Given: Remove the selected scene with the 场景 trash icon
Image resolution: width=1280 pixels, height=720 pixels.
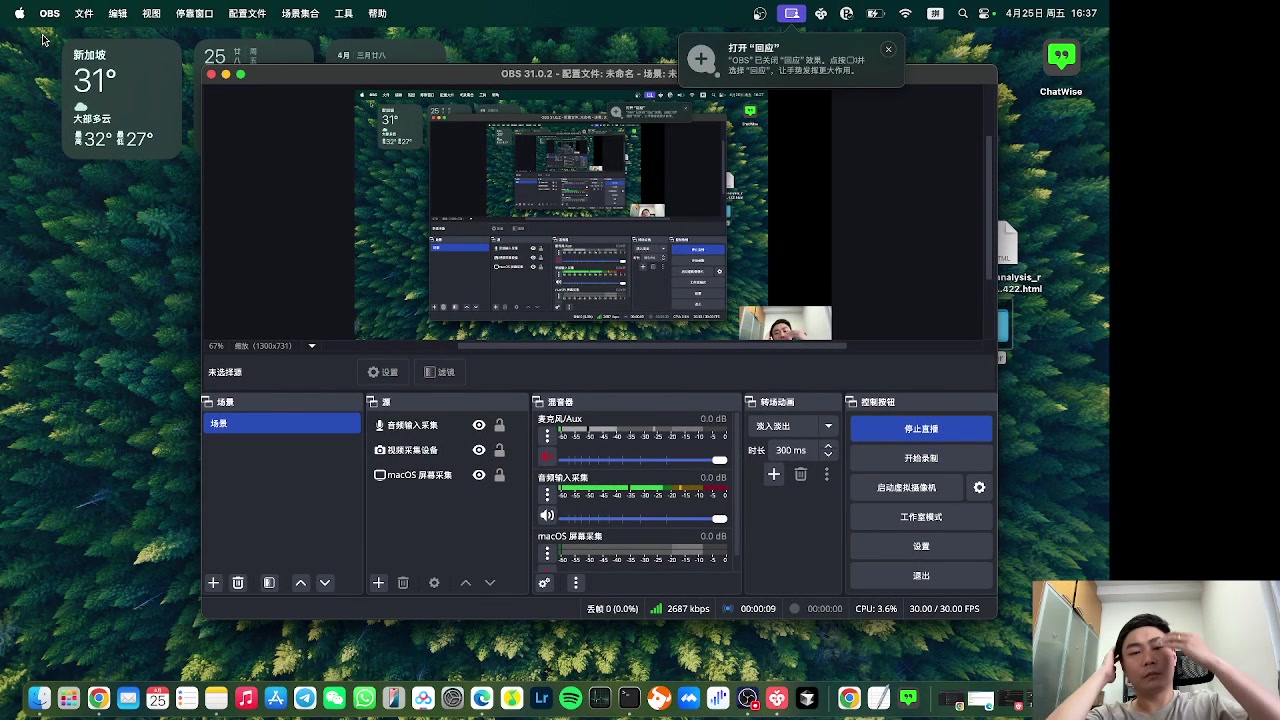Looking at the screenshot, I should [x=238, y=583].
